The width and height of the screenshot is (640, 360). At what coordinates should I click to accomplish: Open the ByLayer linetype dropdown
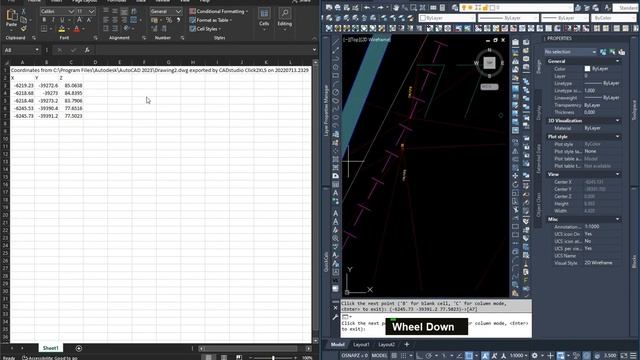[x=508, y=18]
